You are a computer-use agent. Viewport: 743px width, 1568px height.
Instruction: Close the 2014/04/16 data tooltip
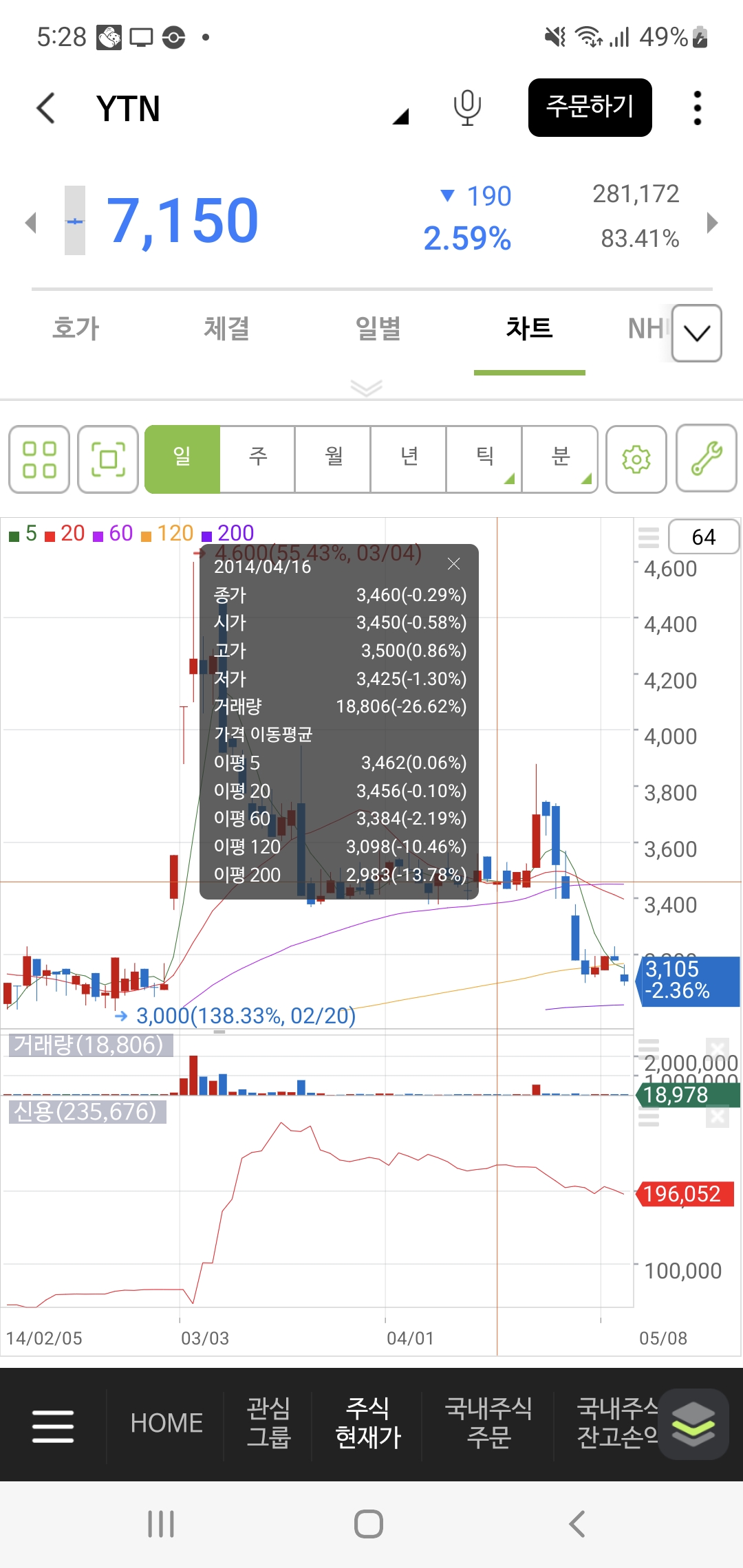pos(453,564)
